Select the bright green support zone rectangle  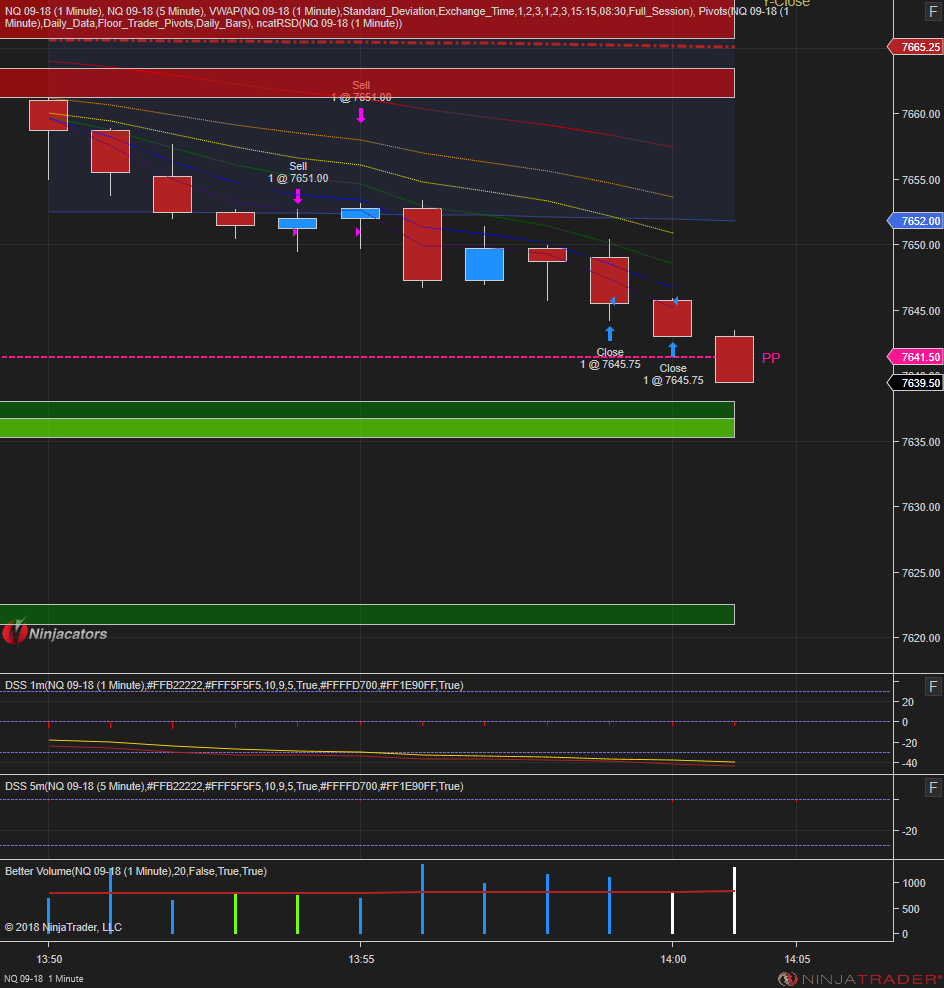click(367, 428)
